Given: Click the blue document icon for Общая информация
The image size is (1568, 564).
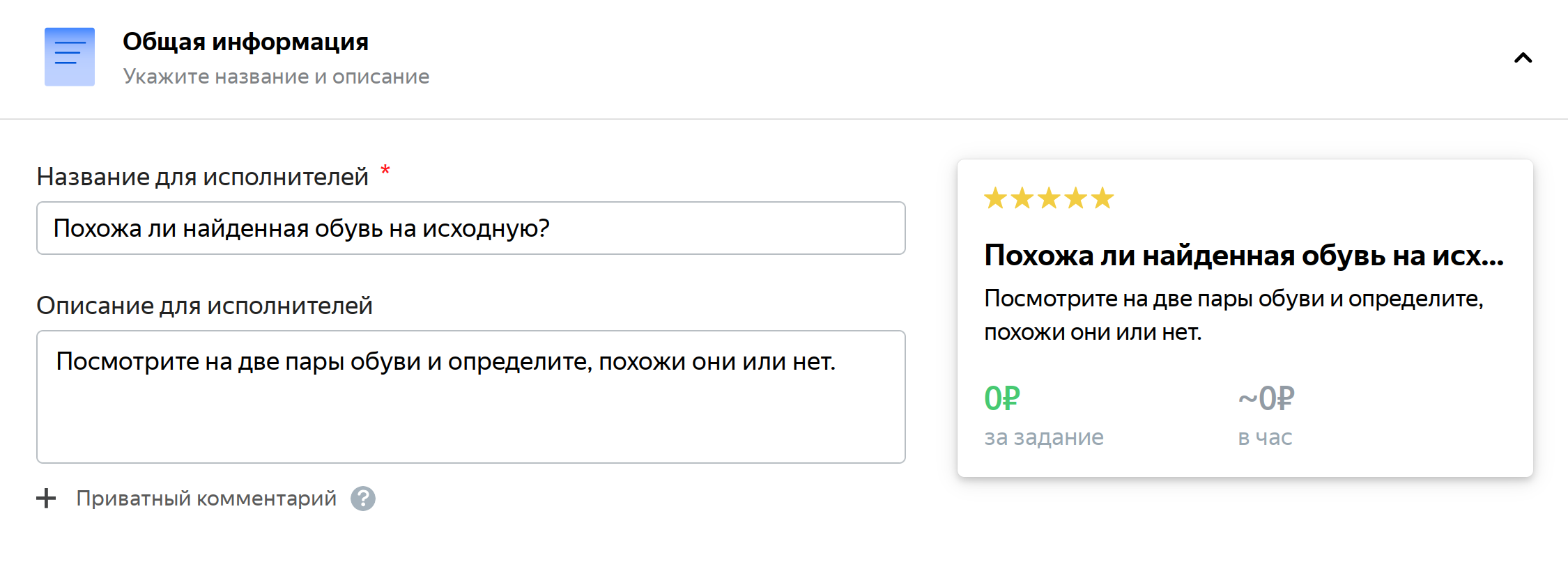Looking at the screenshot, I should click(70, 57).
